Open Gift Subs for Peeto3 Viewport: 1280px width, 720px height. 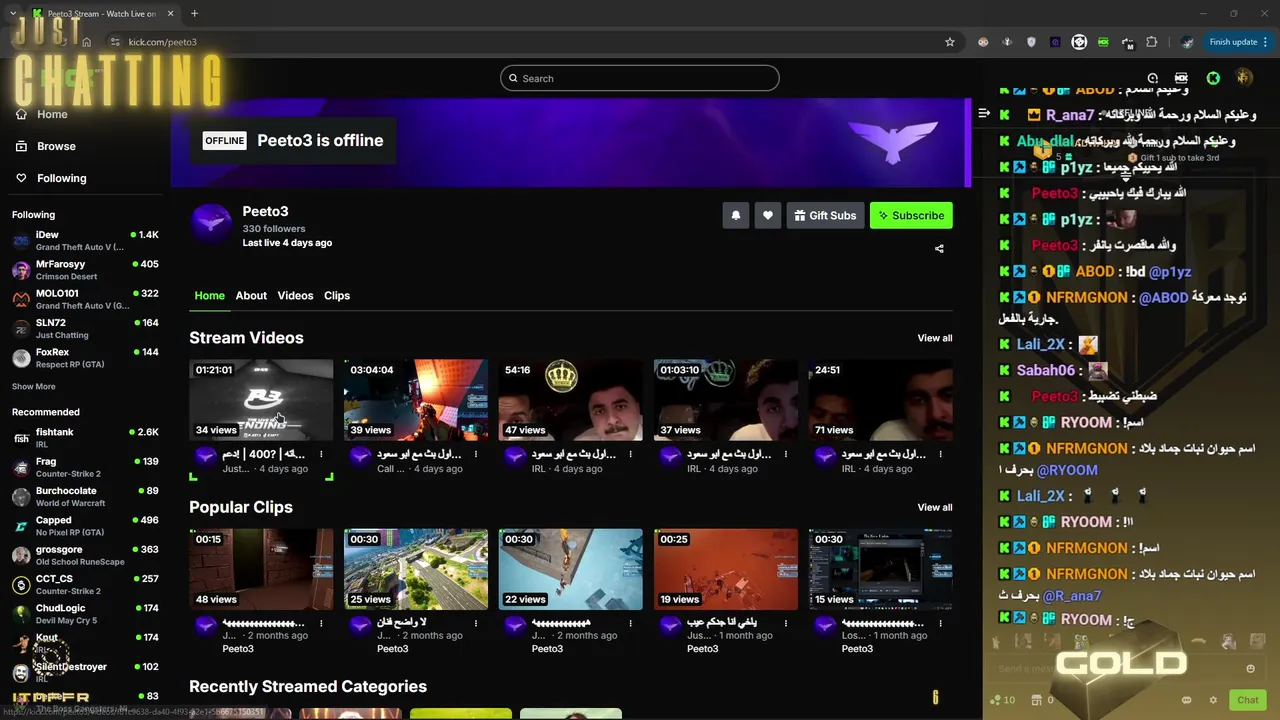coord(826,215)
